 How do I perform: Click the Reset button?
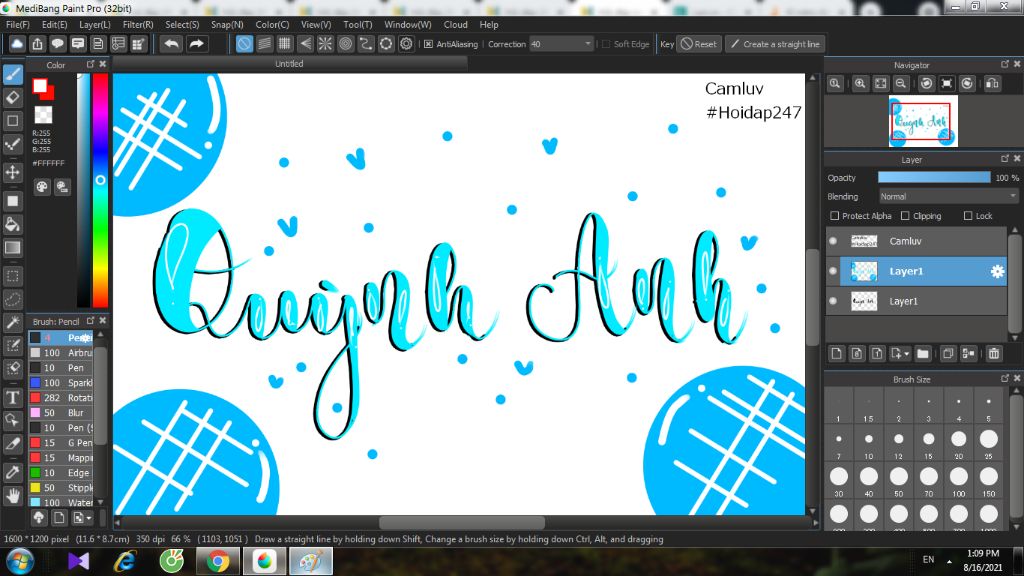coord(699,44)
